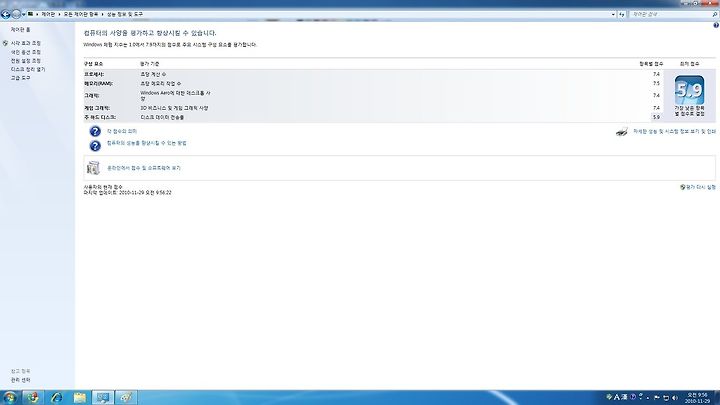Click the shield icon beside 평가 다시 실행
Viewport: 720px width, 405px height.
(682, 187)
